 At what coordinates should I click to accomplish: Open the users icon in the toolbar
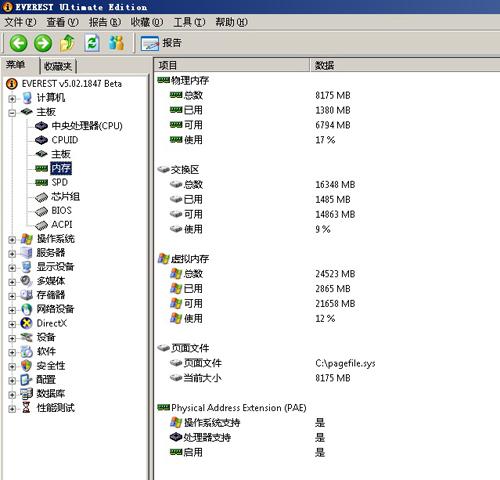point(116,43)
